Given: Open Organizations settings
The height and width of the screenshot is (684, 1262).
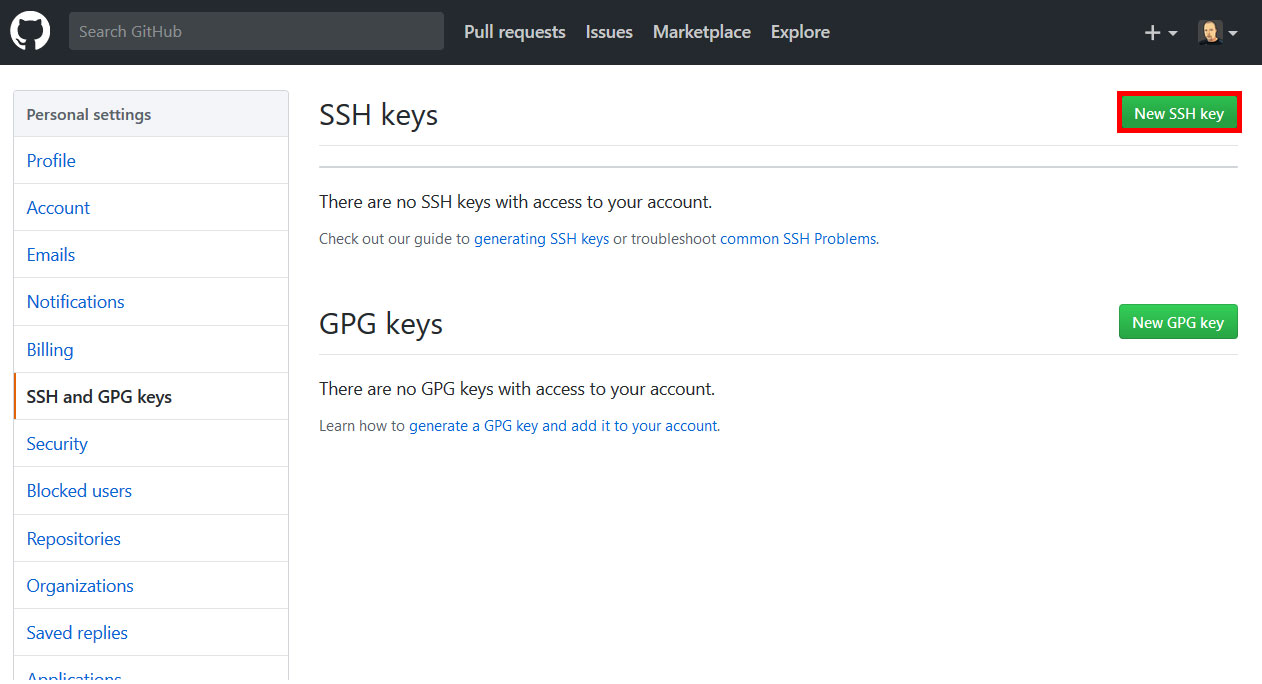Looking at the screenshot, I should coord(151,586).
